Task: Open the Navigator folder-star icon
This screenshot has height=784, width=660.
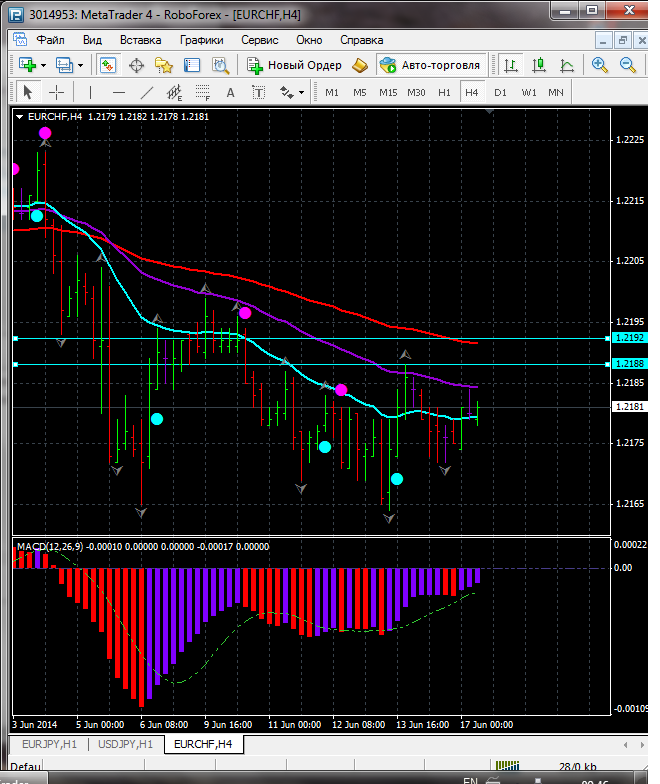Action: [x=164, y=65]
